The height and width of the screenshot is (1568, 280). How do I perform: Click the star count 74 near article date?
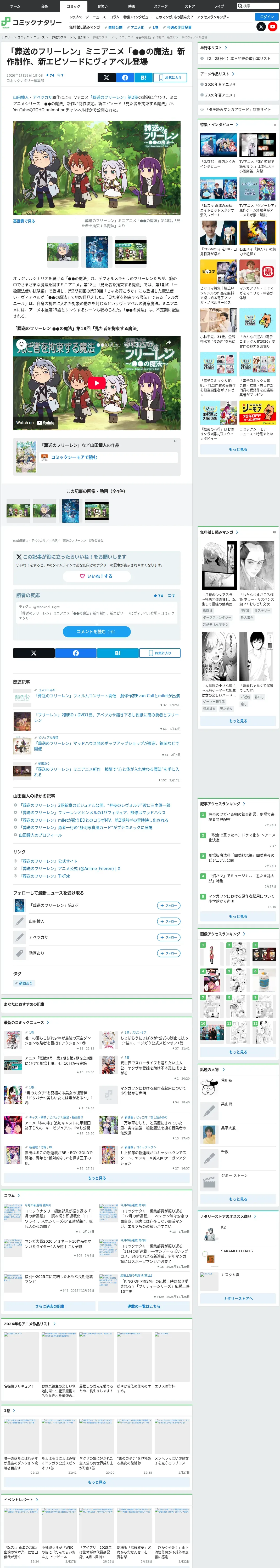(49, 76)
